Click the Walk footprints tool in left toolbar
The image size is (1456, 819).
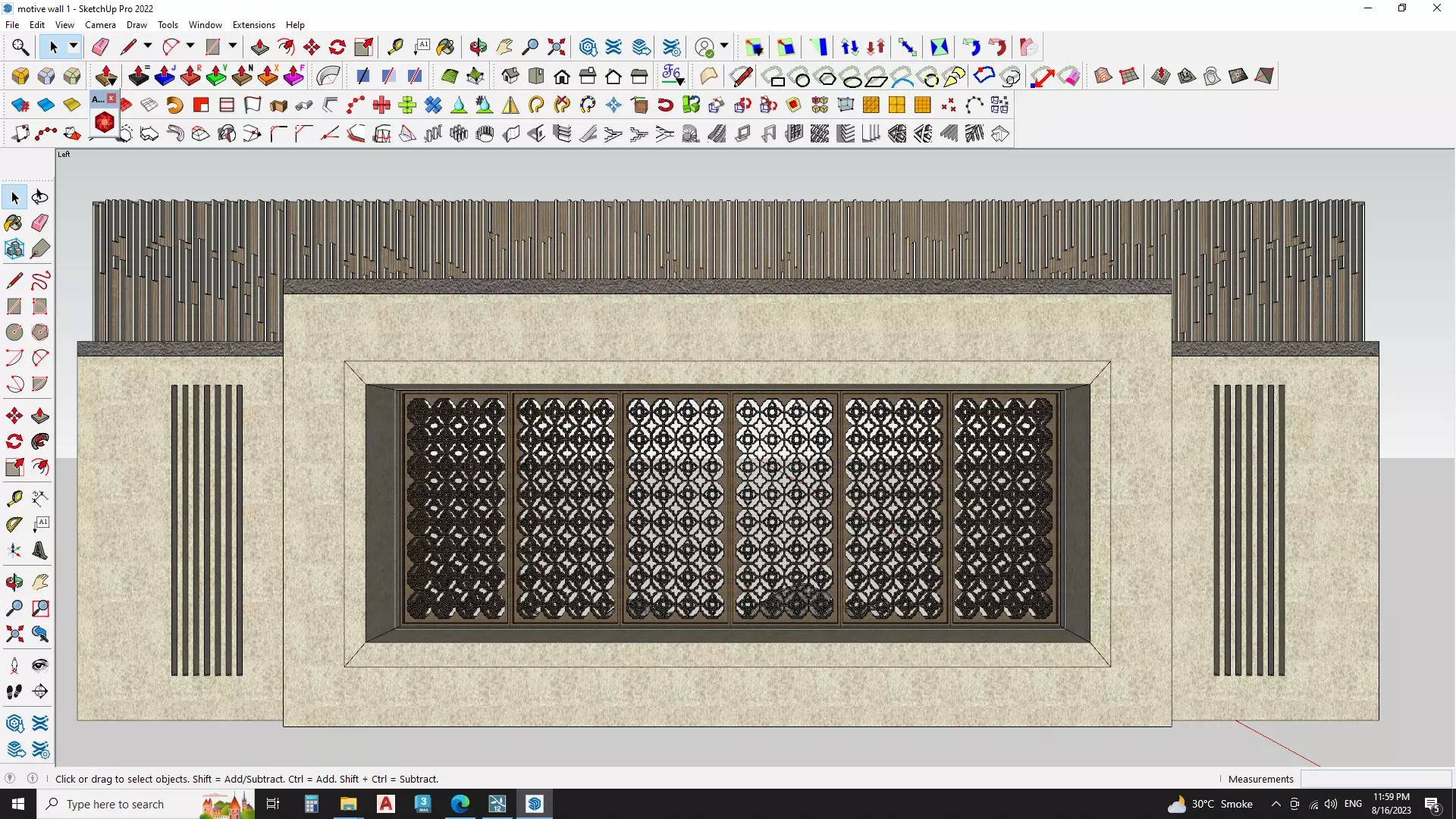coord(14,692)
